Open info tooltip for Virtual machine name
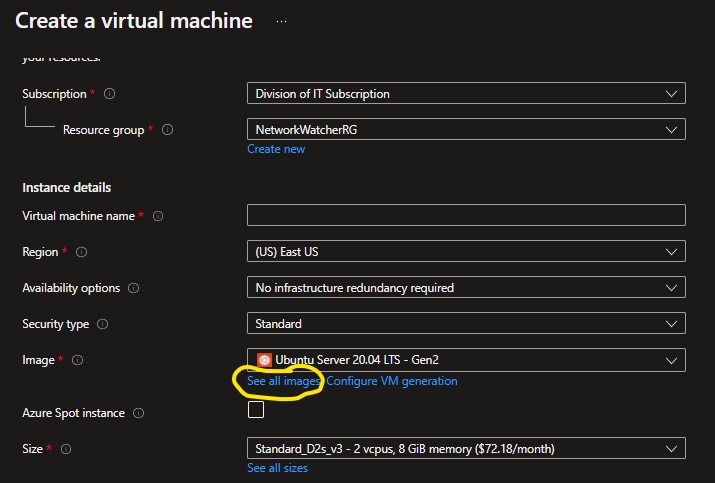 pyautogui.click(x=158, y=216)
